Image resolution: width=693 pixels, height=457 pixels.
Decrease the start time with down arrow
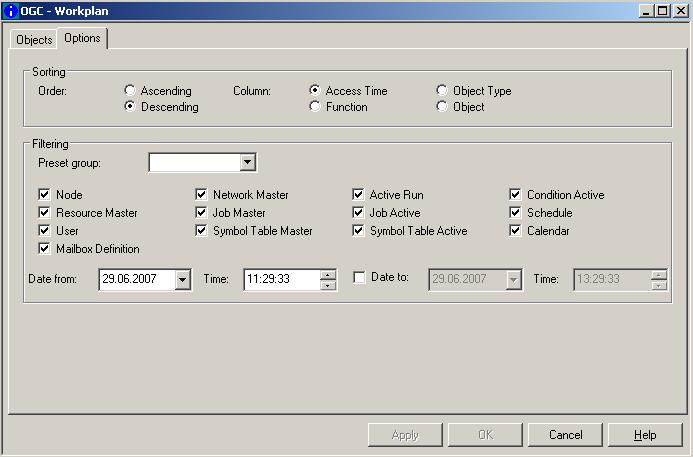click(x=328, y=285)
